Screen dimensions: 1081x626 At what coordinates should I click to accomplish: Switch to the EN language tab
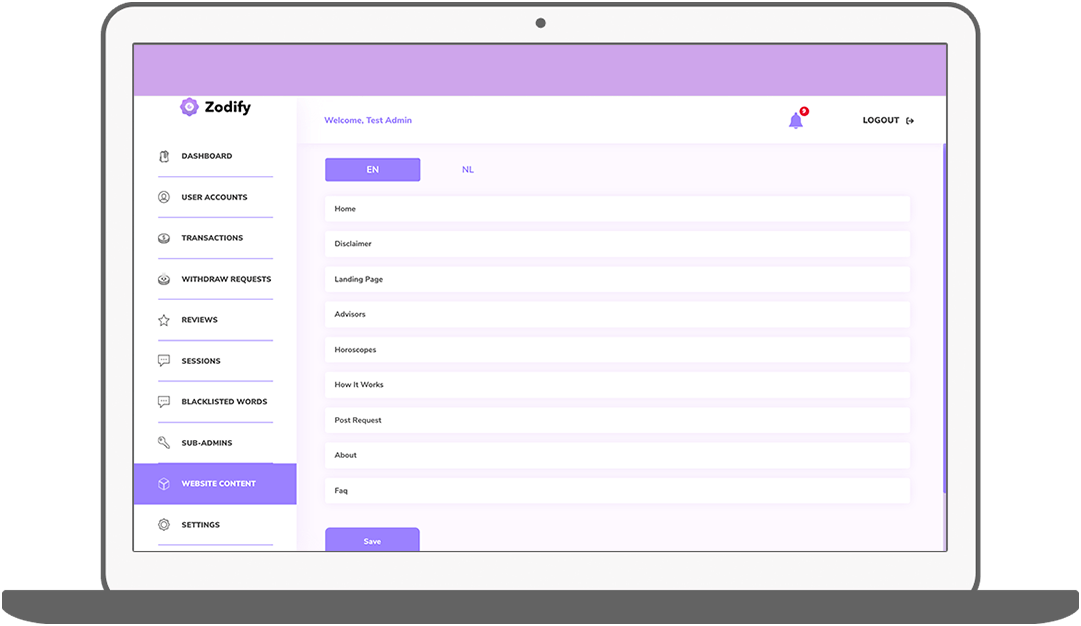pyautogui.click(x=372, y=170)
